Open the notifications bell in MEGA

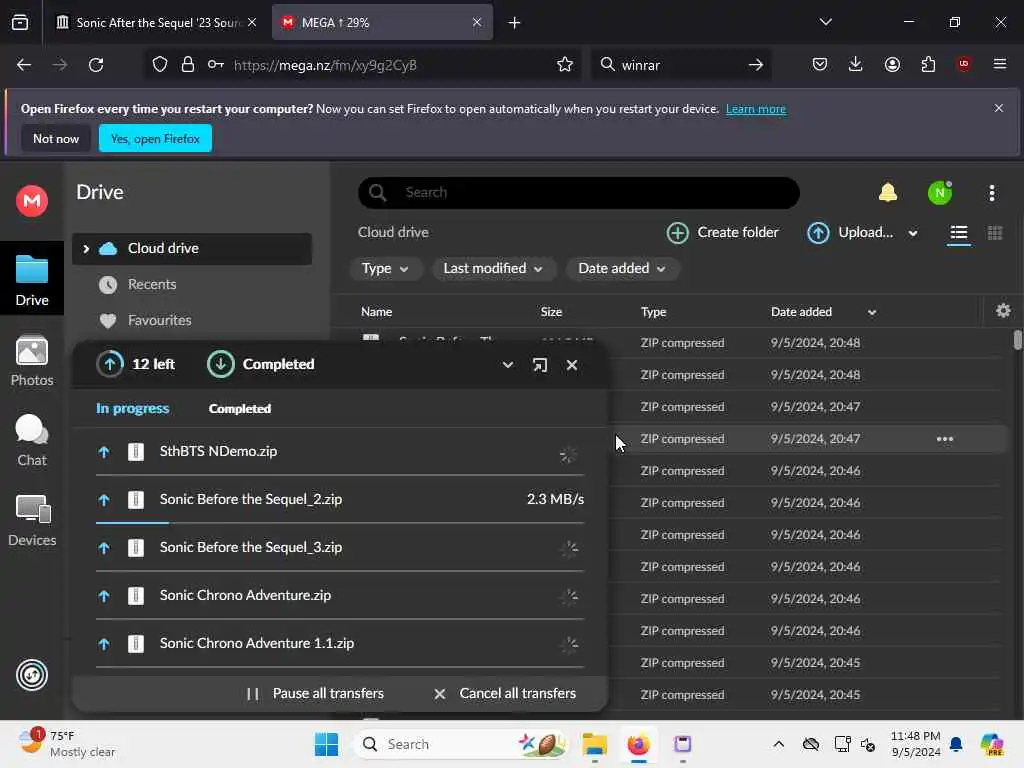888,193
